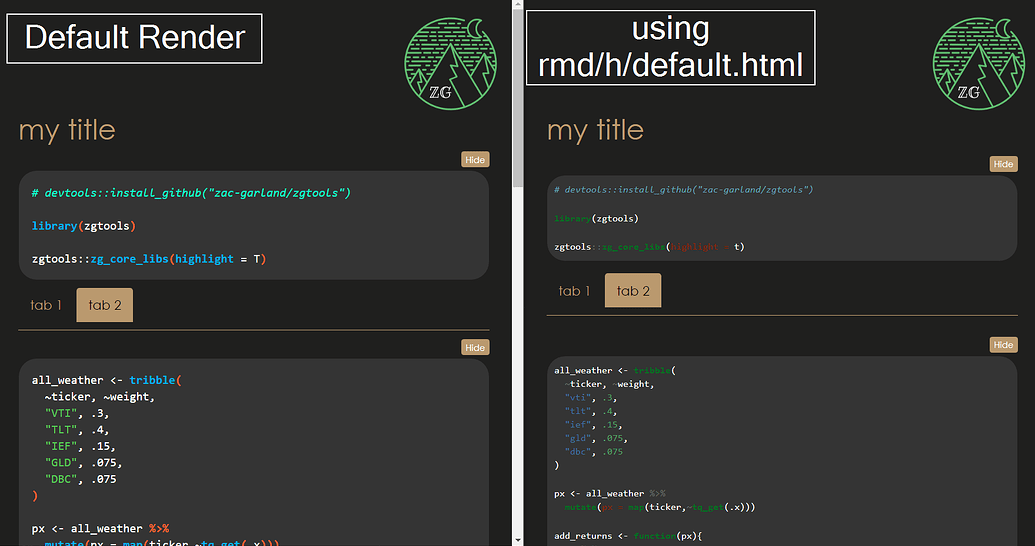The width and height of the screenshot is (1035, 546).
Task: Click the "using rmd/h/default.html" annotation label
Action: pyautogui.click(x=670, y=48)
